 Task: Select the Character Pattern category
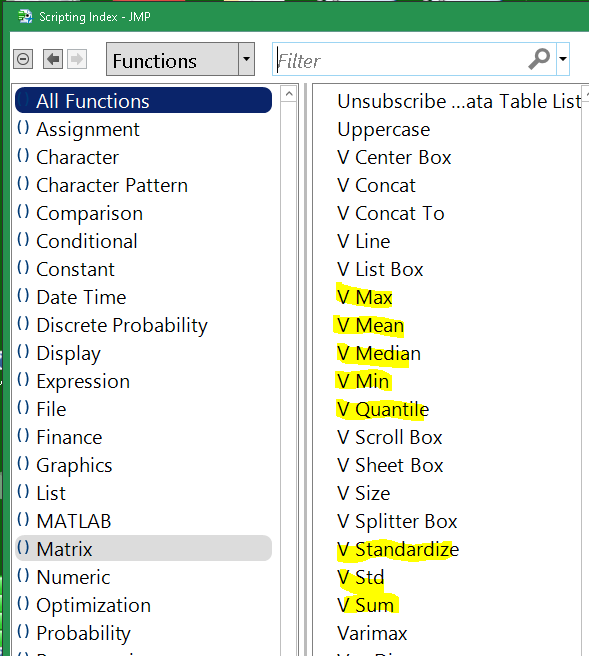(112, 185)
